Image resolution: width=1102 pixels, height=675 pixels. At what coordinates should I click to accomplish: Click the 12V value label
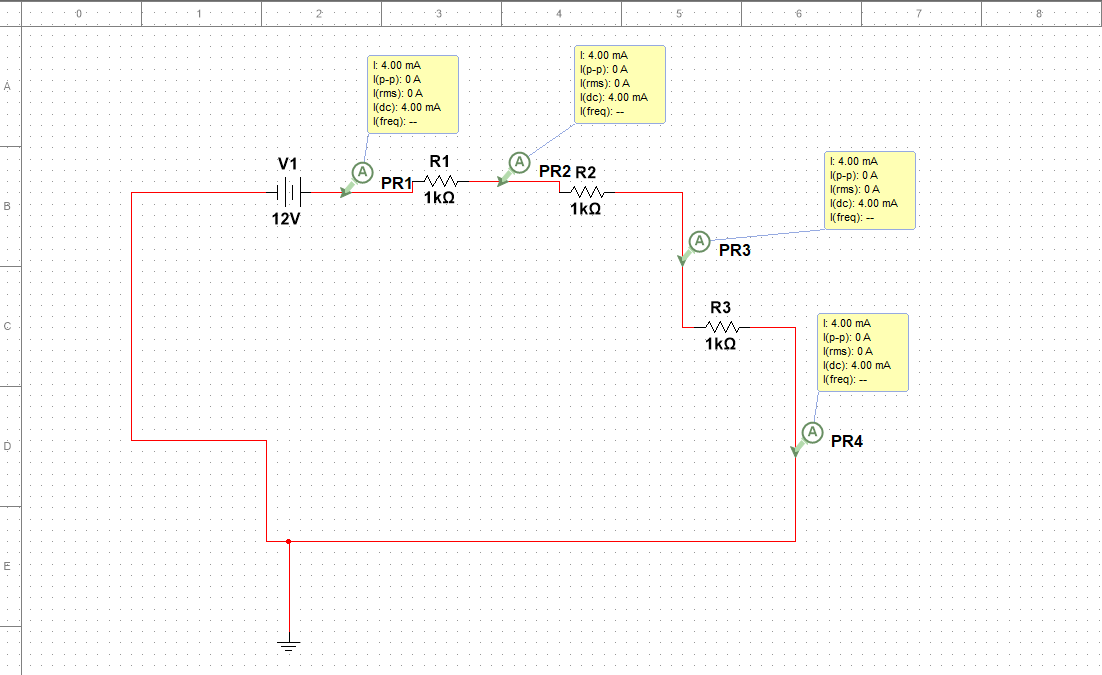[286, 219]
